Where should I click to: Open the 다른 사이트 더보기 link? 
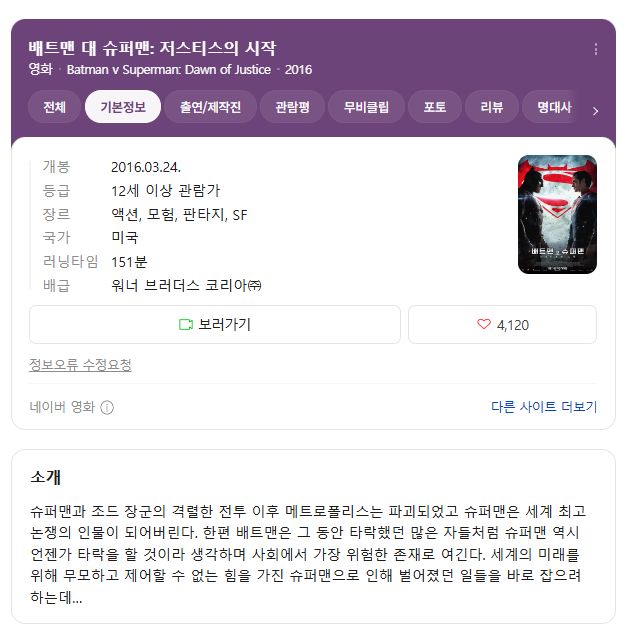click(544, 407)
